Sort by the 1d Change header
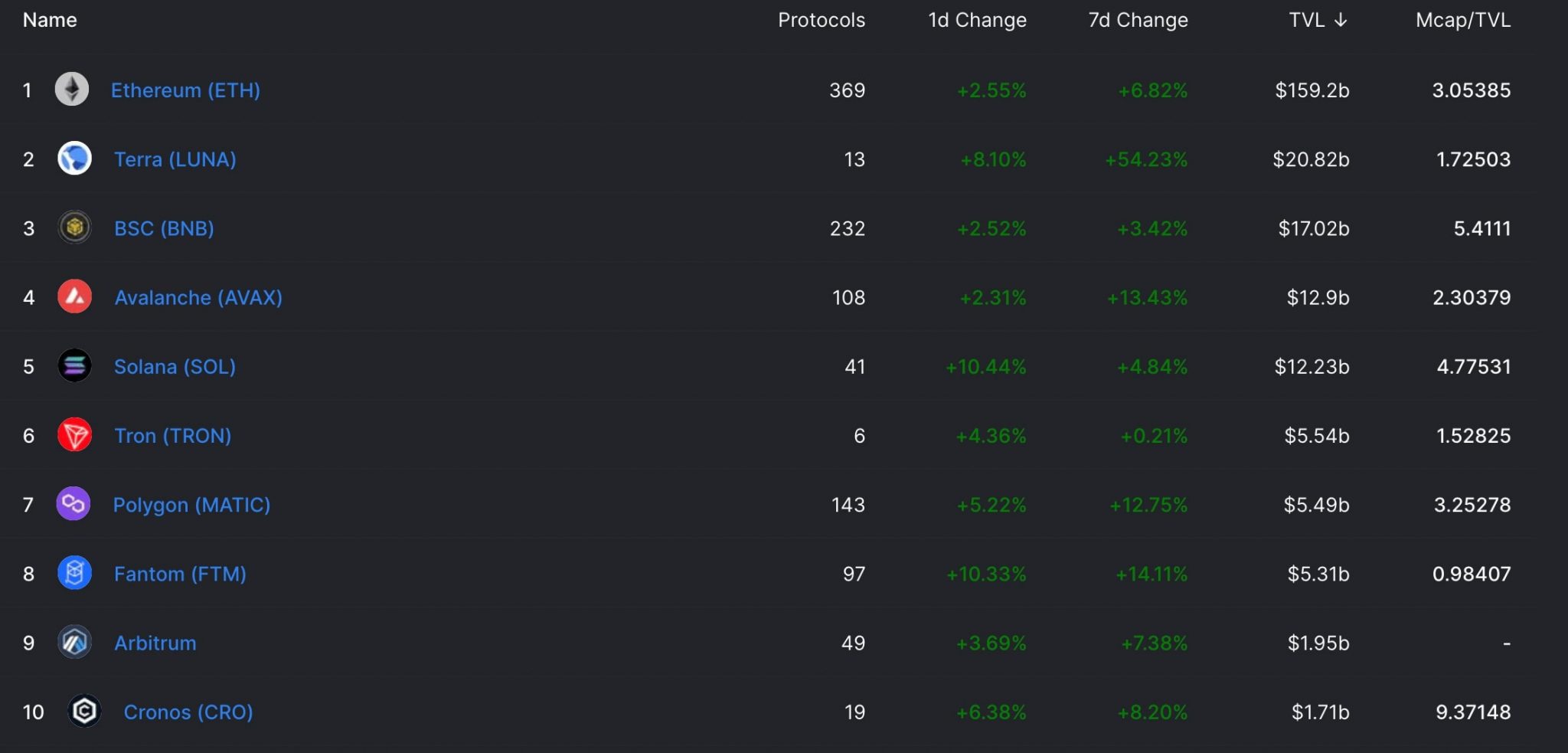Screen dimensions: 1568x753 (977, 20)
